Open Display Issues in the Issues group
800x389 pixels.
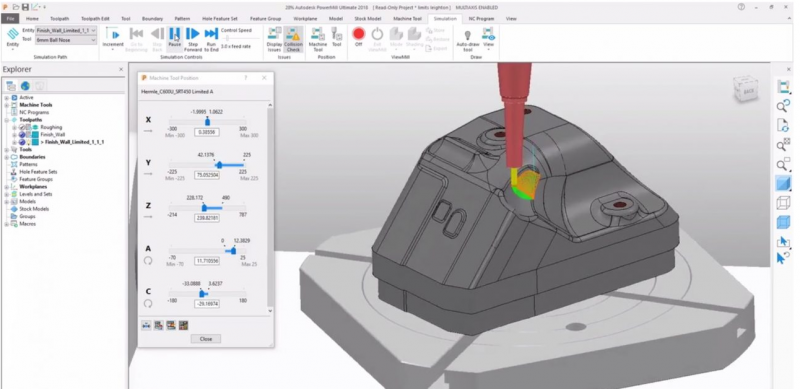click(274, 39)
